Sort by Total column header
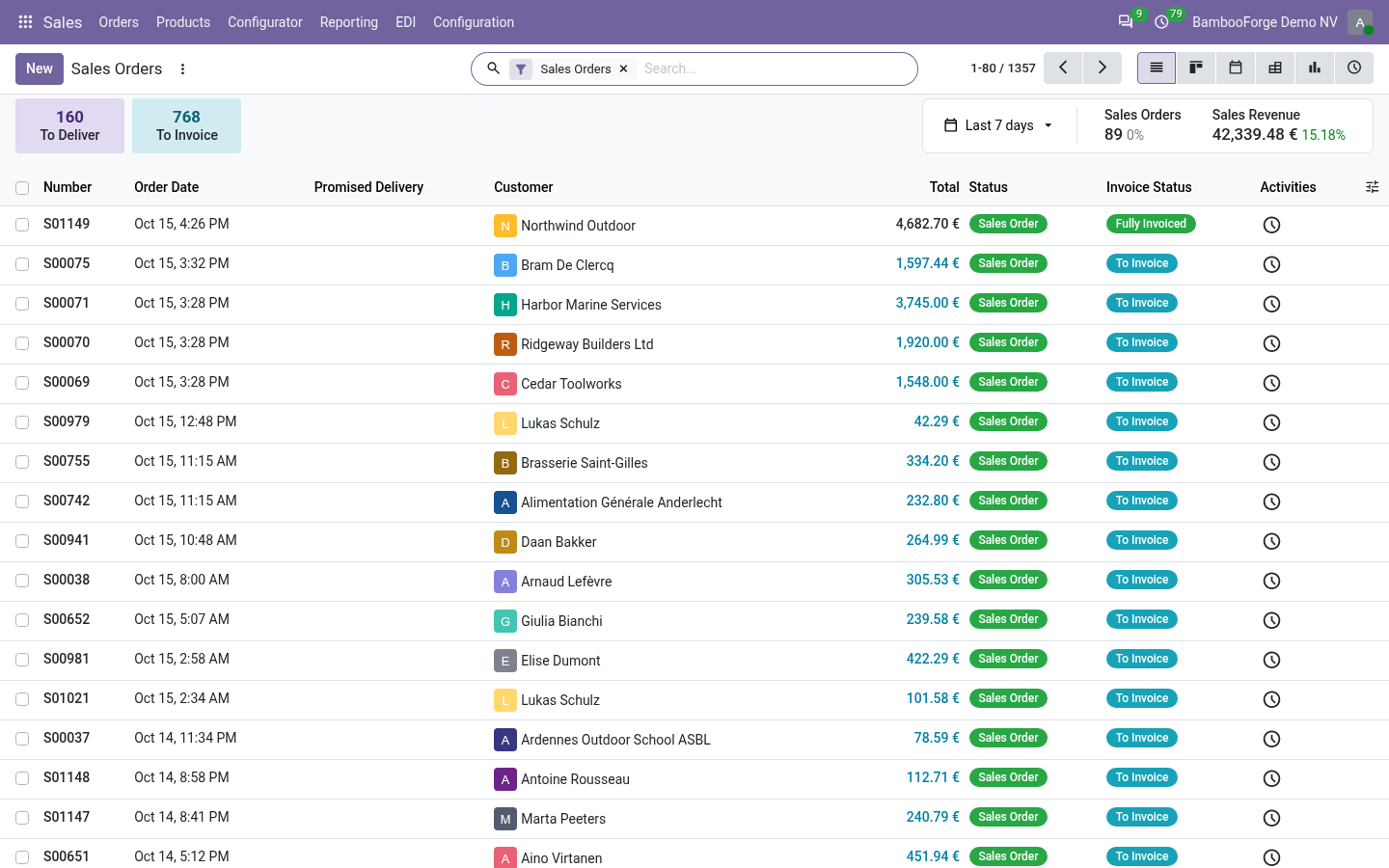Image resolution: width=1389 pixels, height=868 pixels. (x=944, y=187)
